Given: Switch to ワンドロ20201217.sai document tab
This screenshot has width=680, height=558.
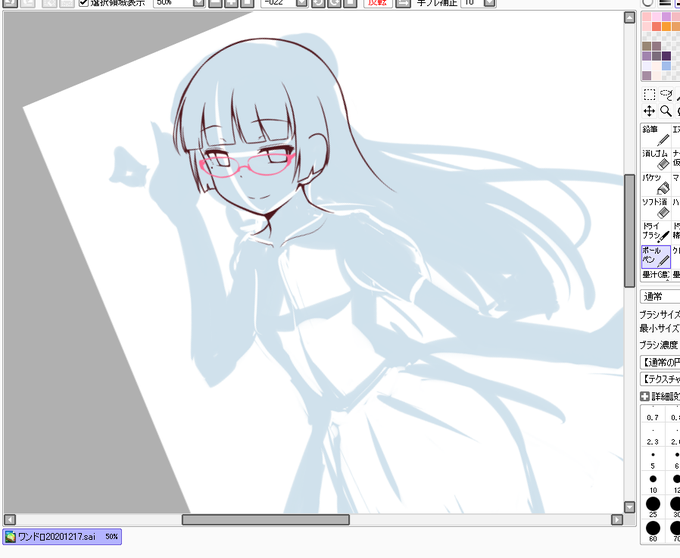Looking at the screenshot, I should click(x=62, y=537).
